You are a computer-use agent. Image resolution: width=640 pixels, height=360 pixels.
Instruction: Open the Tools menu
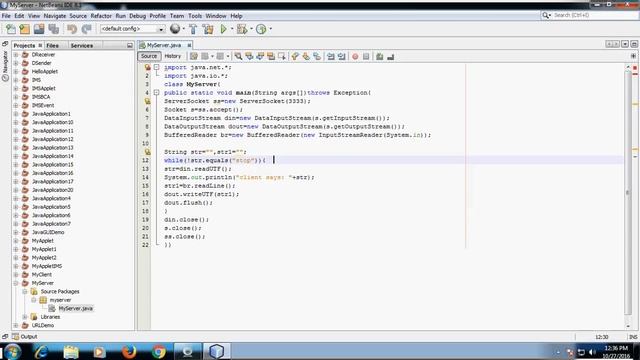pos(195,16)
